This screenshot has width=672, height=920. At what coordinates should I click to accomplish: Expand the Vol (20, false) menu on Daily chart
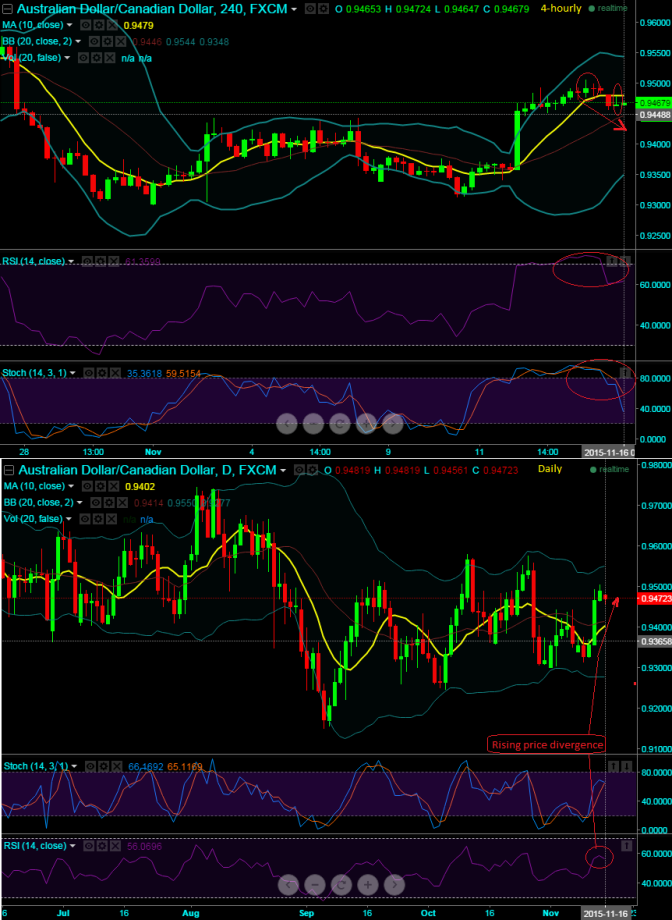coord(67,519)
